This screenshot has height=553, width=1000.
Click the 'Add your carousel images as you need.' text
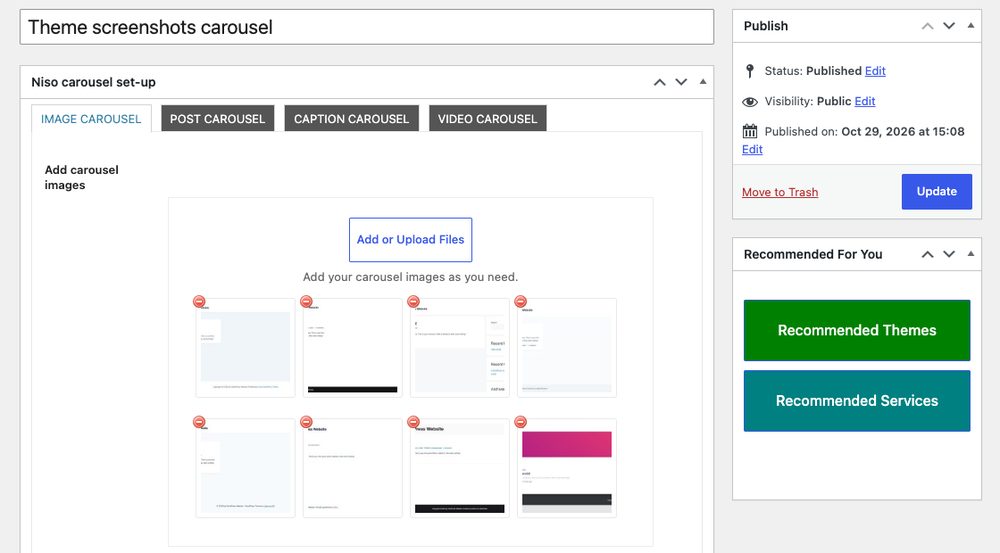point(411,277)
